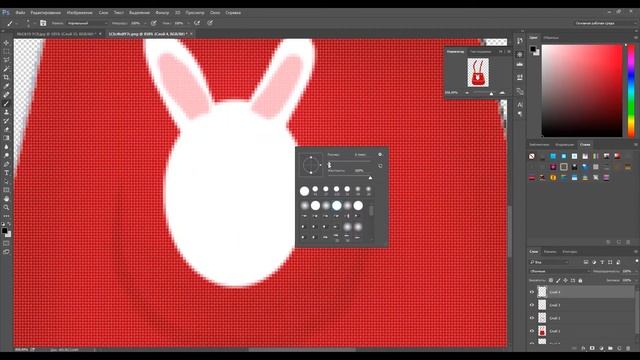Select the Type tool
640x360 pixels.
(x=6, y=173)
